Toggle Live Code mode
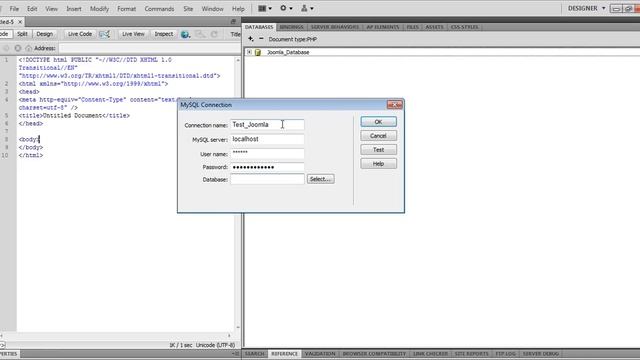The width and height of the screenshot is (640, 360). [x=80, y=34]
